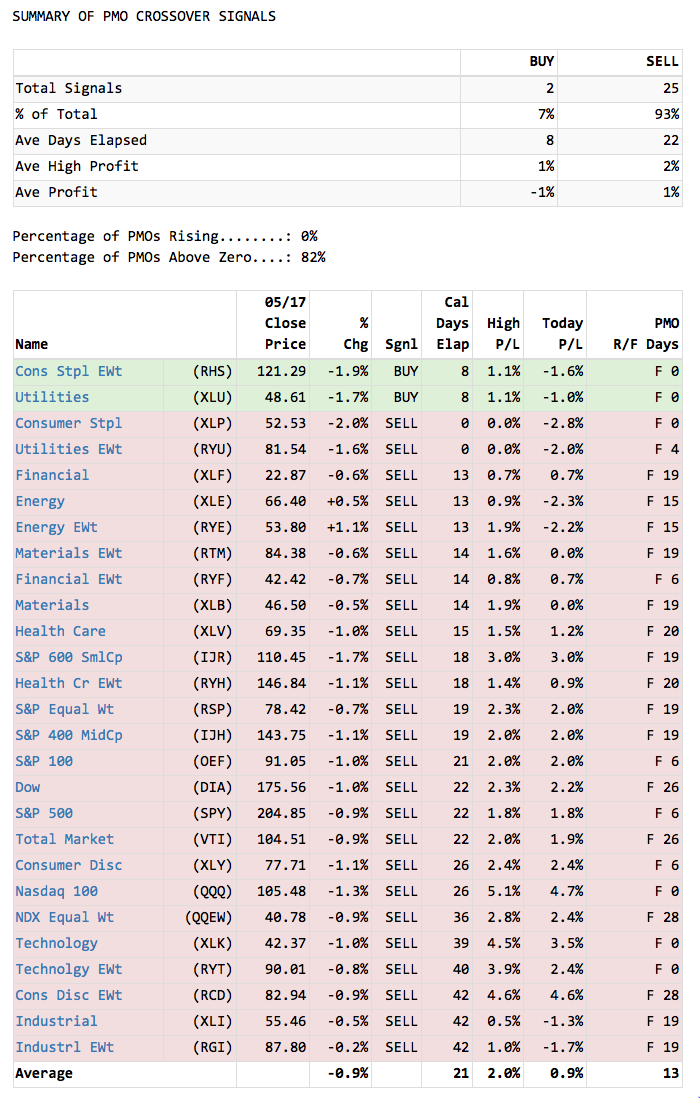Viewport: 700px width, 1098px height.
Task: Click the Sgnl column header
Action: click(x=401, y=344)
